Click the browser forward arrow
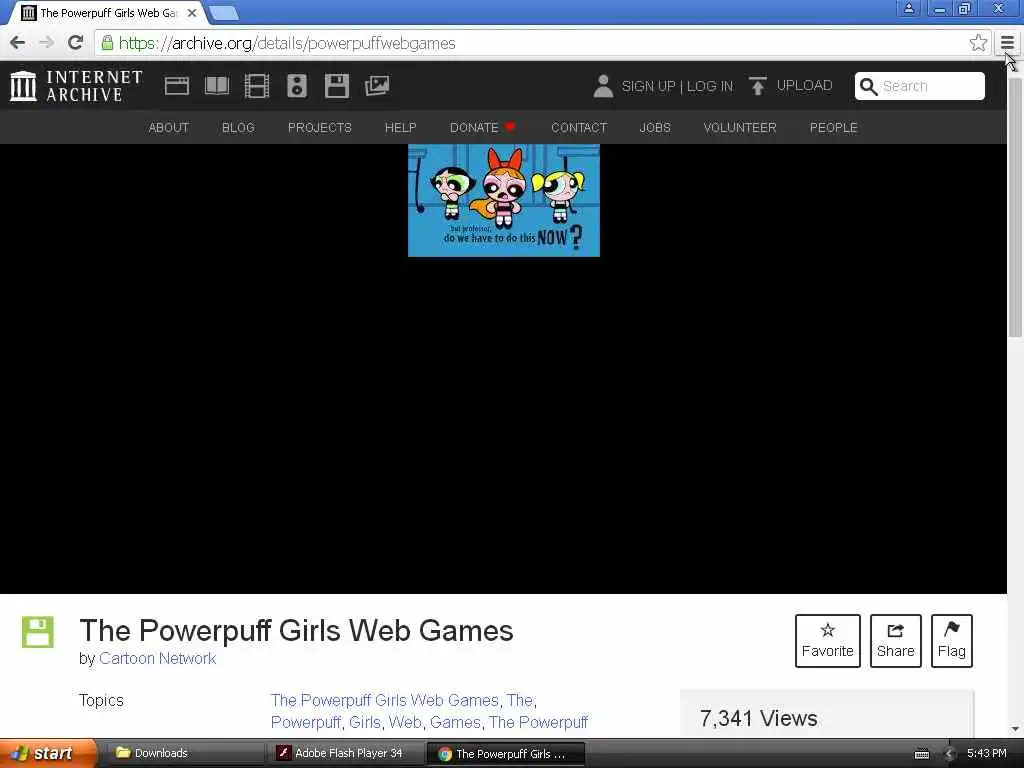 coord(46,43)
